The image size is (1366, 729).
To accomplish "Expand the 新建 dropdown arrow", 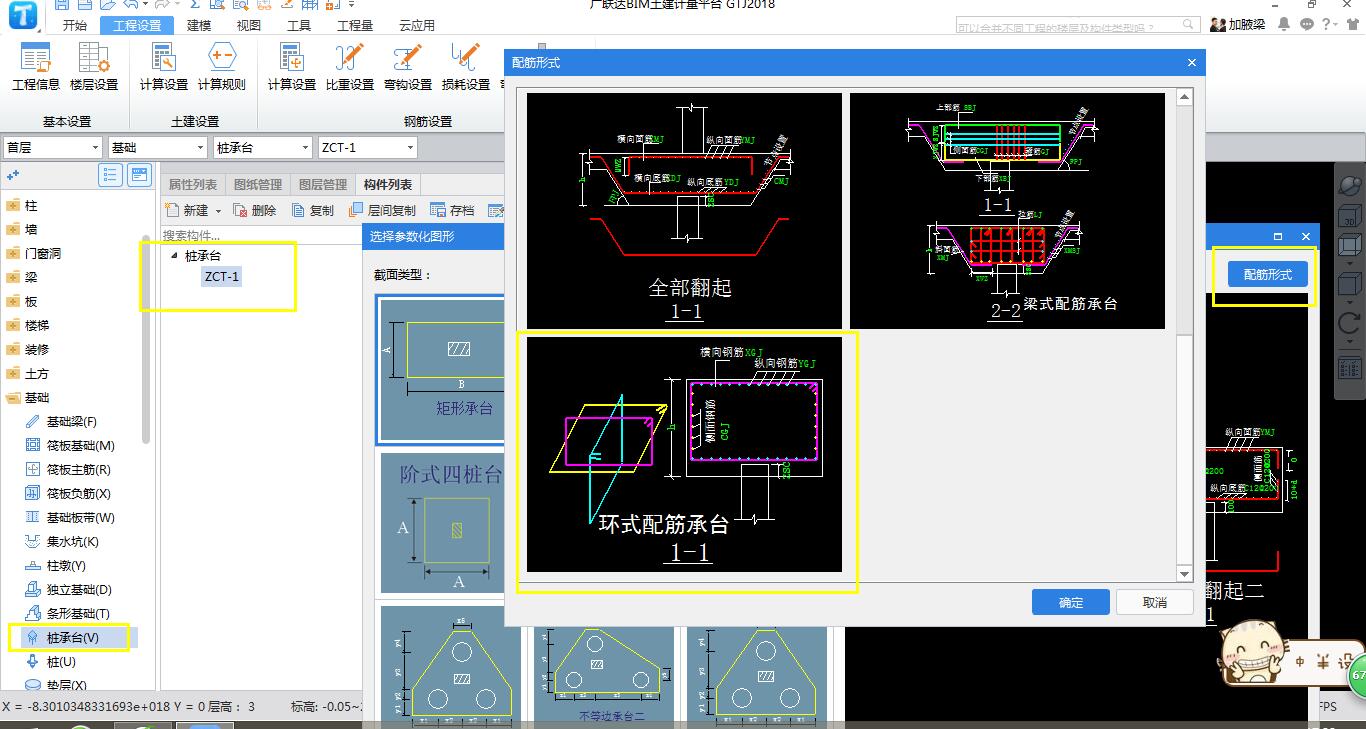I will click(x=218, y=211).
